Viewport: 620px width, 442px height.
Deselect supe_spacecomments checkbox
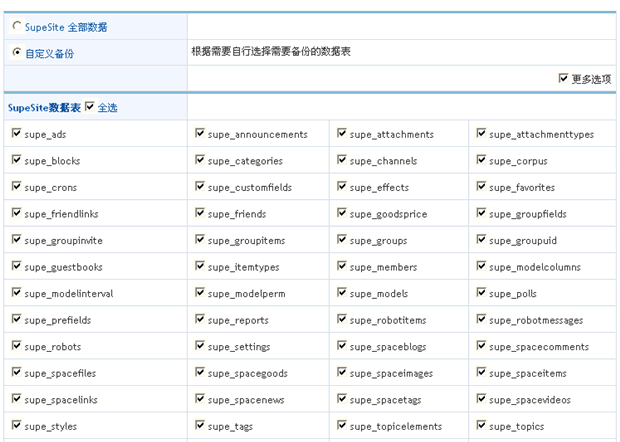481,345
